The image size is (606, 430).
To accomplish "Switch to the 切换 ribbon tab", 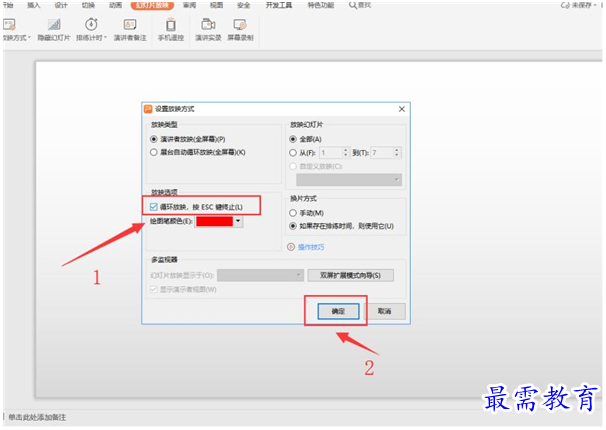I will pyautogui.click(x=88, y=5).
